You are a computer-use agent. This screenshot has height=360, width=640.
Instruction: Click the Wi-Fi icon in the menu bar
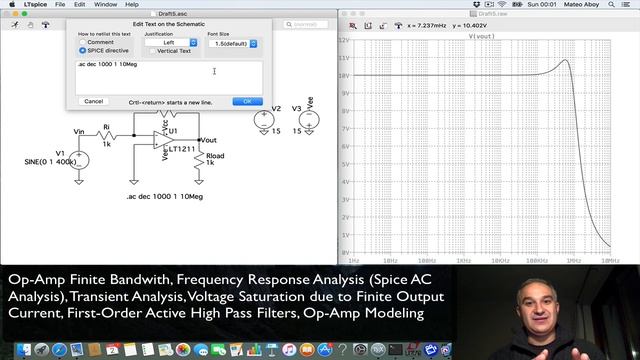tap(502, 4)
